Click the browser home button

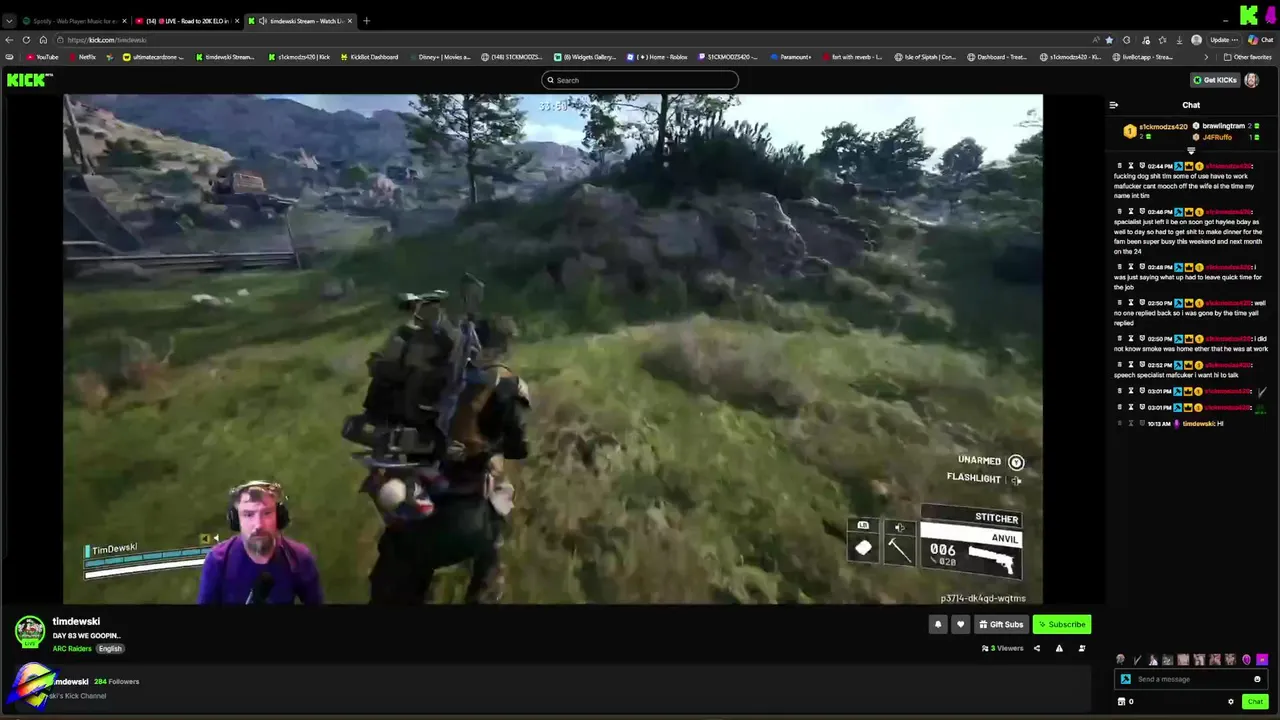43,40
